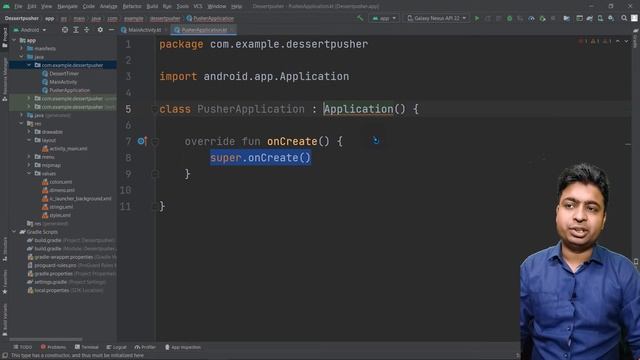Click the project panel horizontal scrollbar
This screenshot has width=640, height=360.
46,339
